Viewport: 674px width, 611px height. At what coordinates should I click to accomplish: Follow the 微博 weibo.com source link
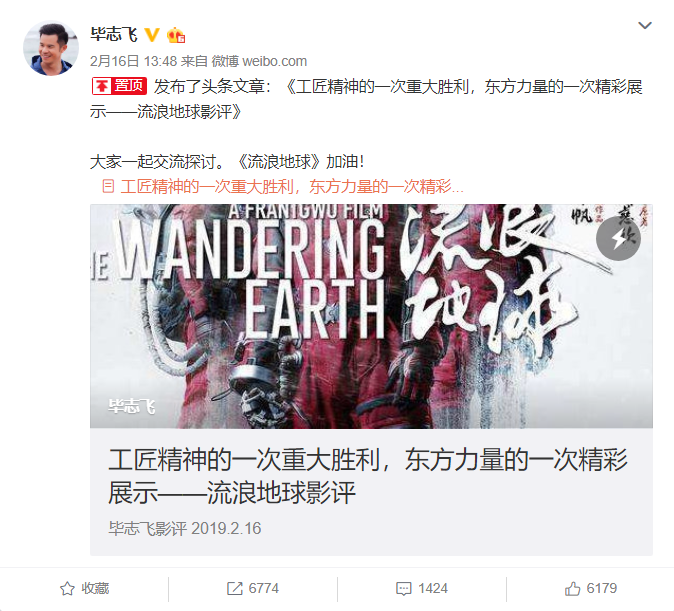click(x=259, y=61)
